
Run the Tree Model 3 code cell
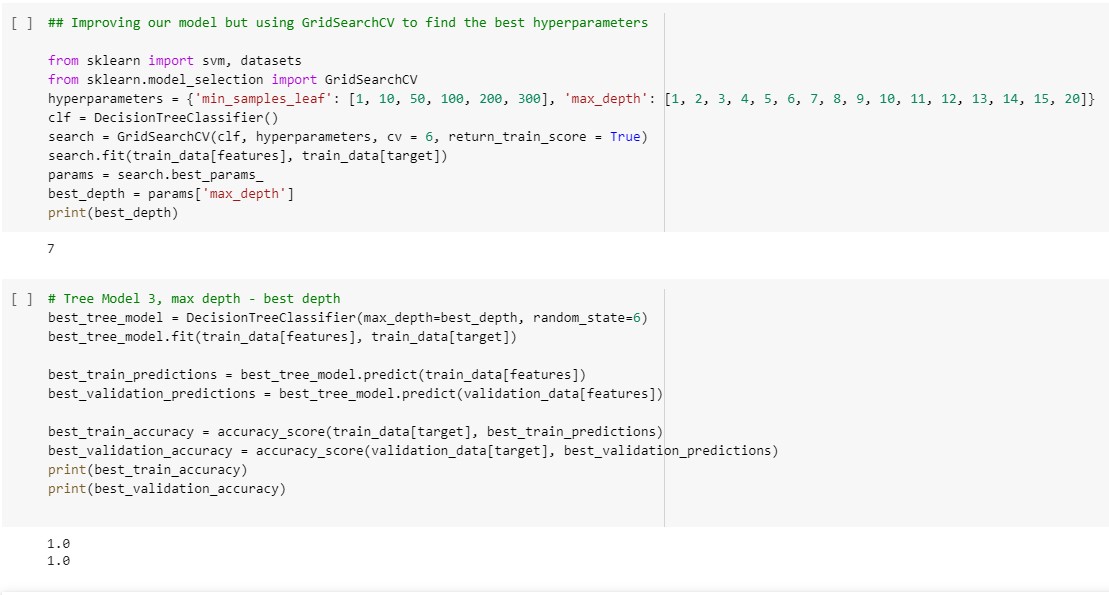(23, 298)
